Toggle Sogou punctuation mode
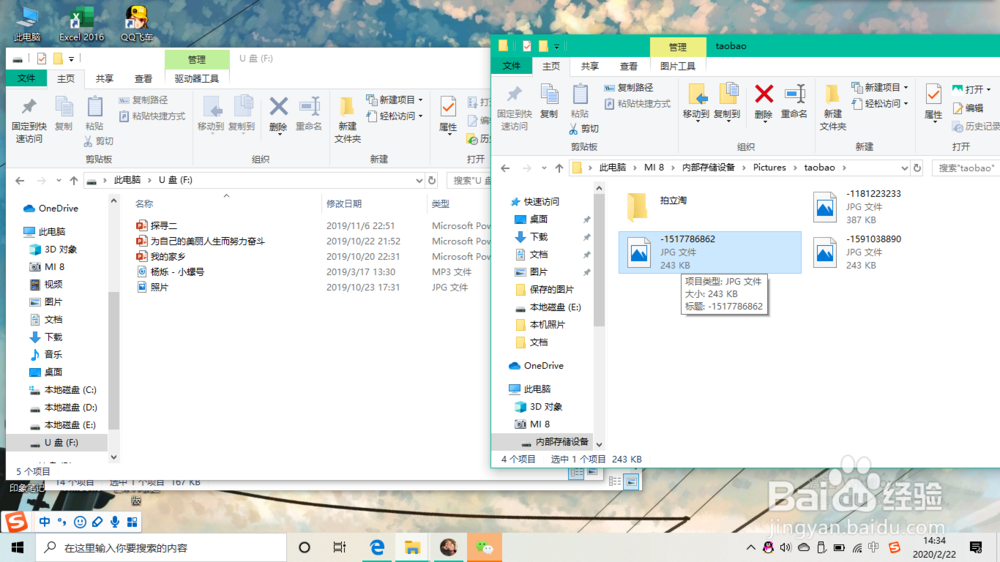The width and height of the screenshot is (1000, 562). click(x=62, y=522)
